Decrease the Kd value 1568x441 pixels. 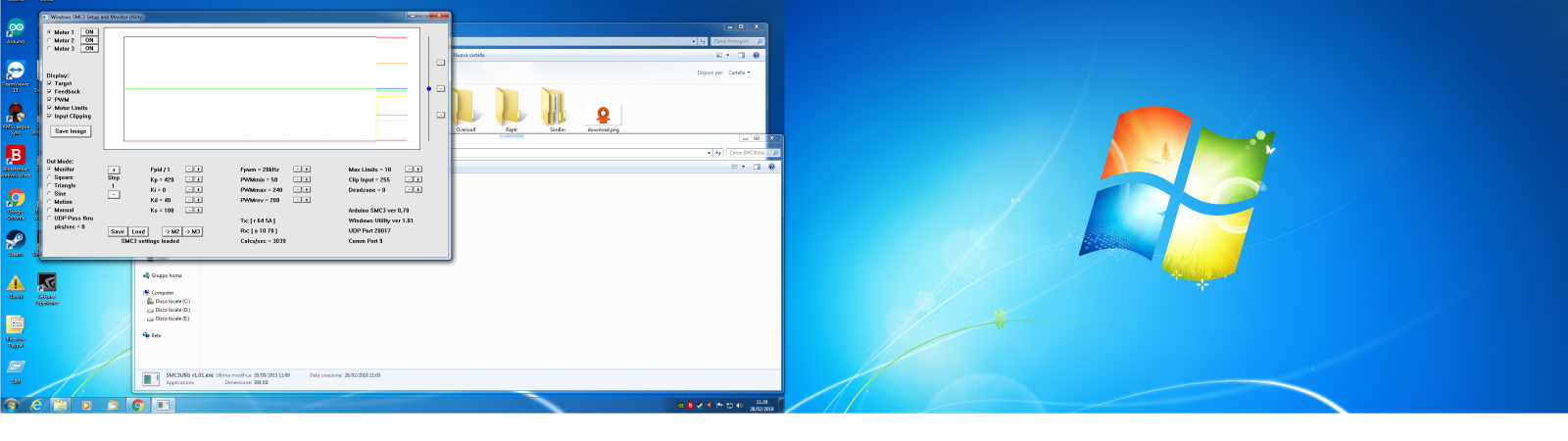click(x=189, y=200)
